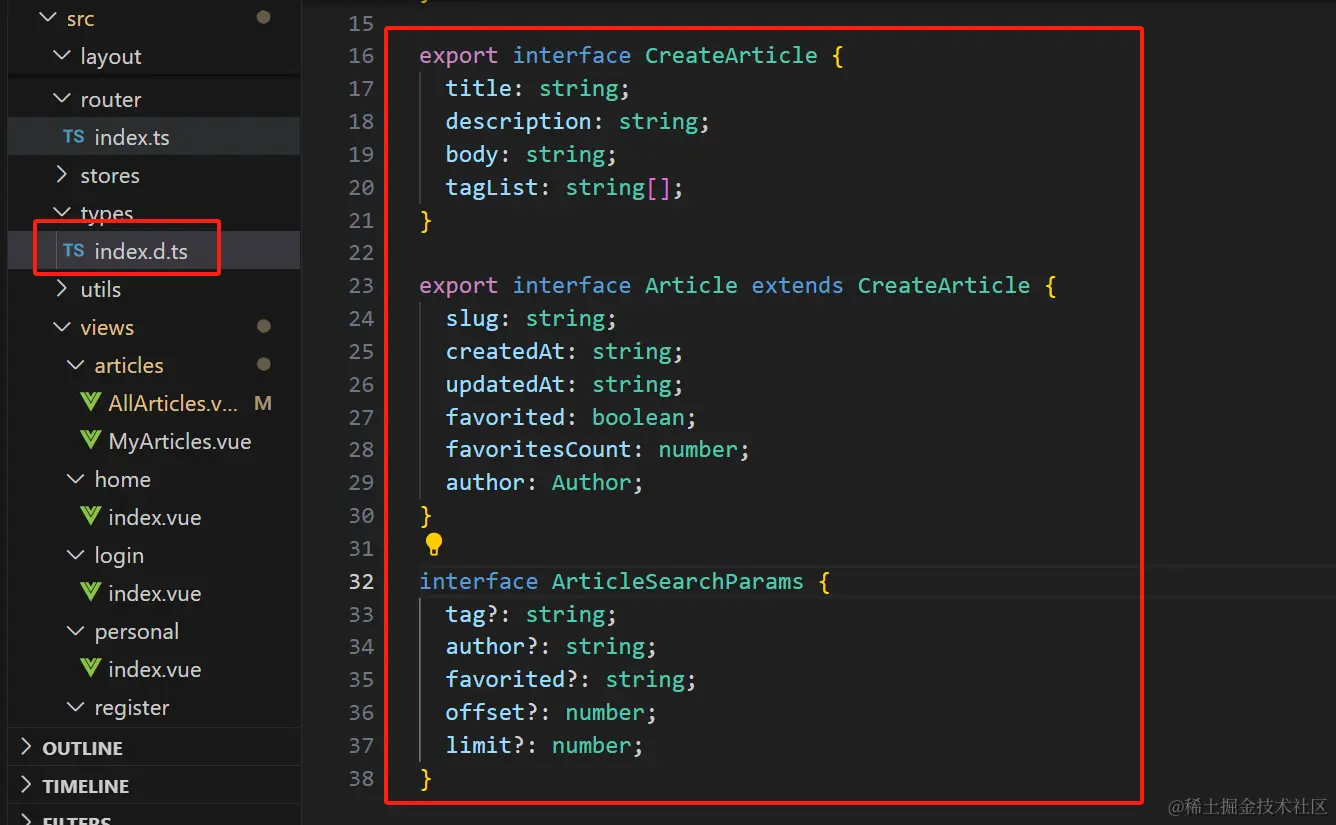Collapse the router folder chevron
1336x825 pixels.
(61, 99)
